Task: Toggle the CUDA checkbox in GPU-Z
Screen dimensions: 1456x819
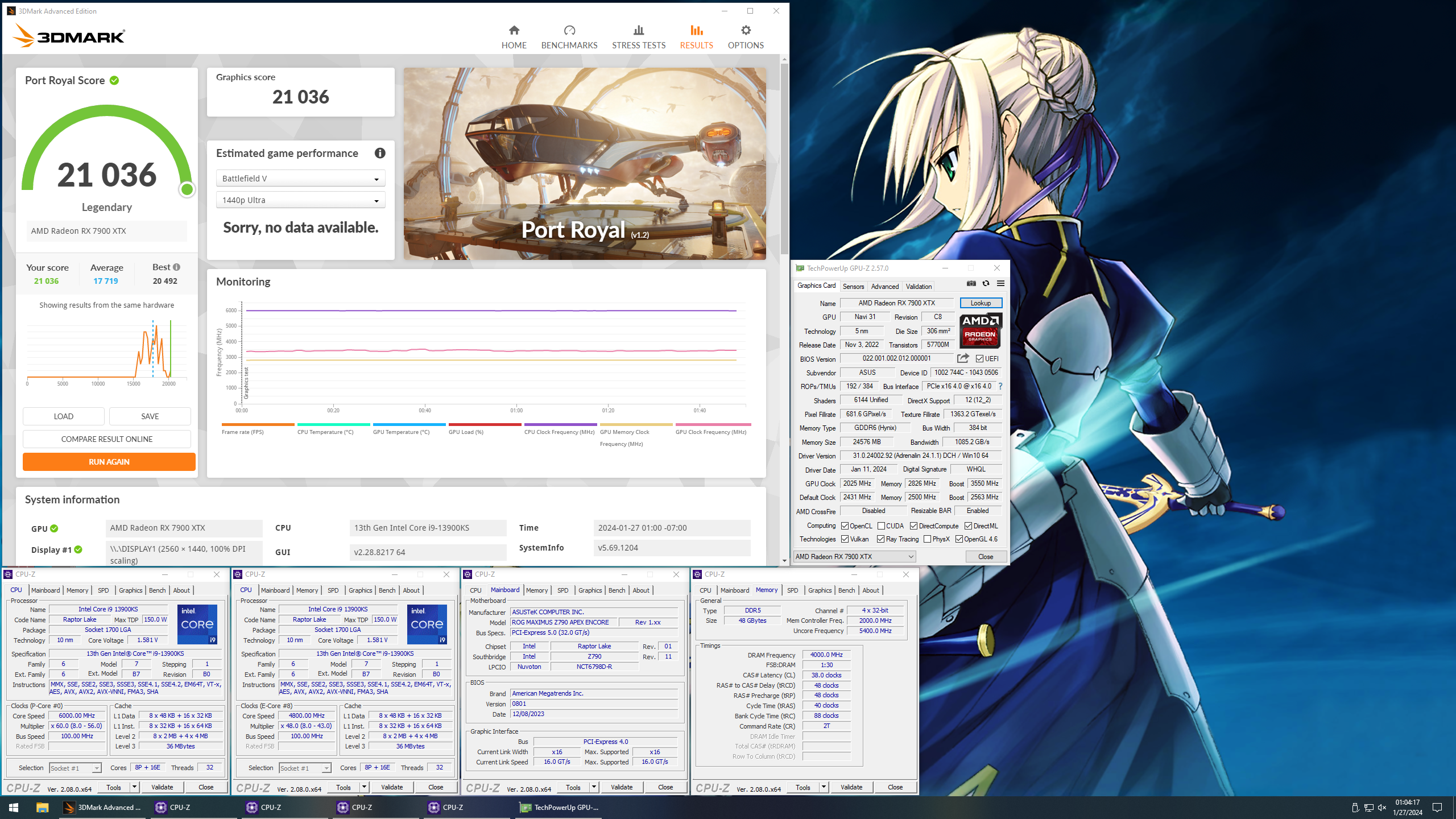Action: (881, 526)
